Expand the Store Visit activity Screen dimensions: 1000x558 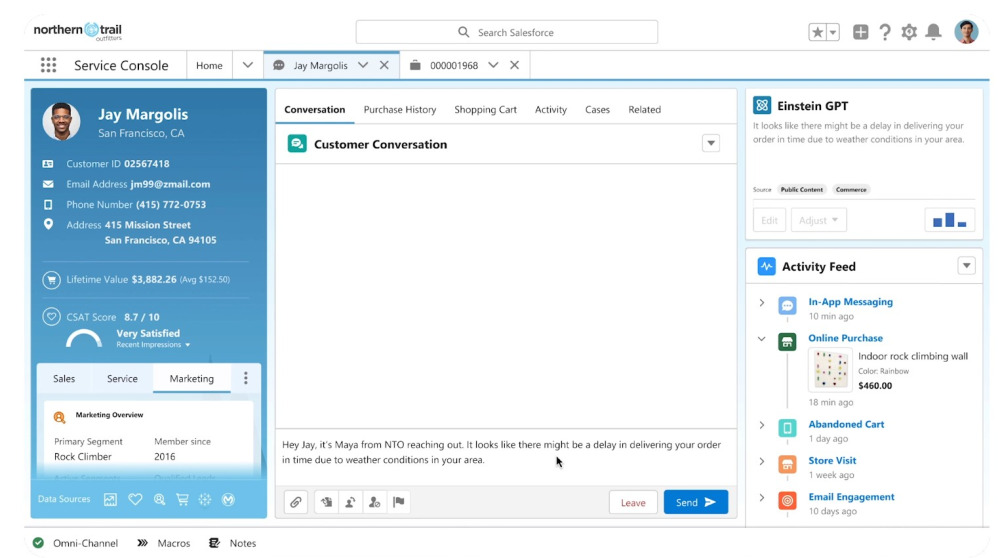coord(761,461)
